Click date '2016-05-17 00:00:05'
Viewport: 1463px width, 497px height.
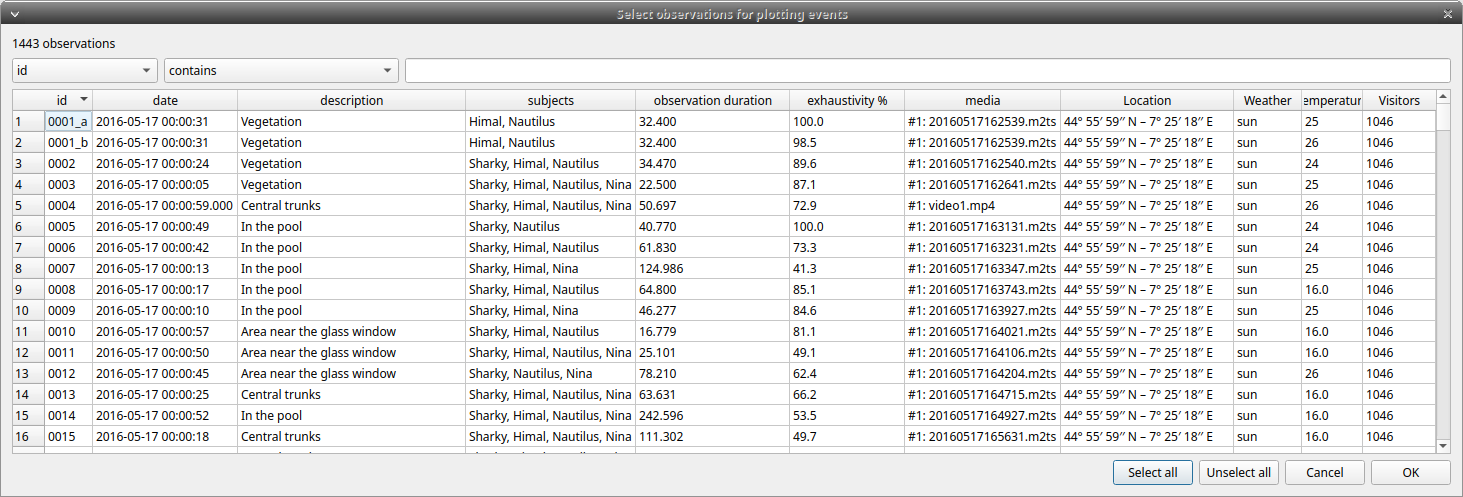(165, 184)
